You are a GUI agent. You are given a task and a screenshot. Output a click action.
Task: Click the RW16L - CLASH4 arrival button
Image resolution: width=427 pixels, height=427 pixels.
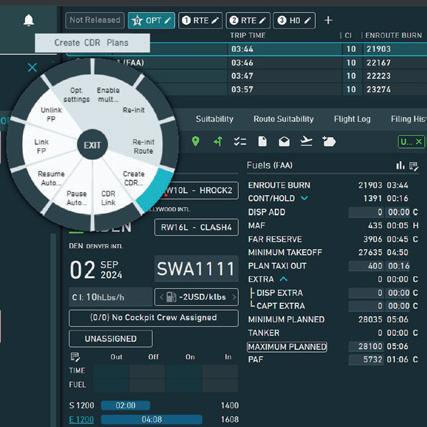click(196, 227)
